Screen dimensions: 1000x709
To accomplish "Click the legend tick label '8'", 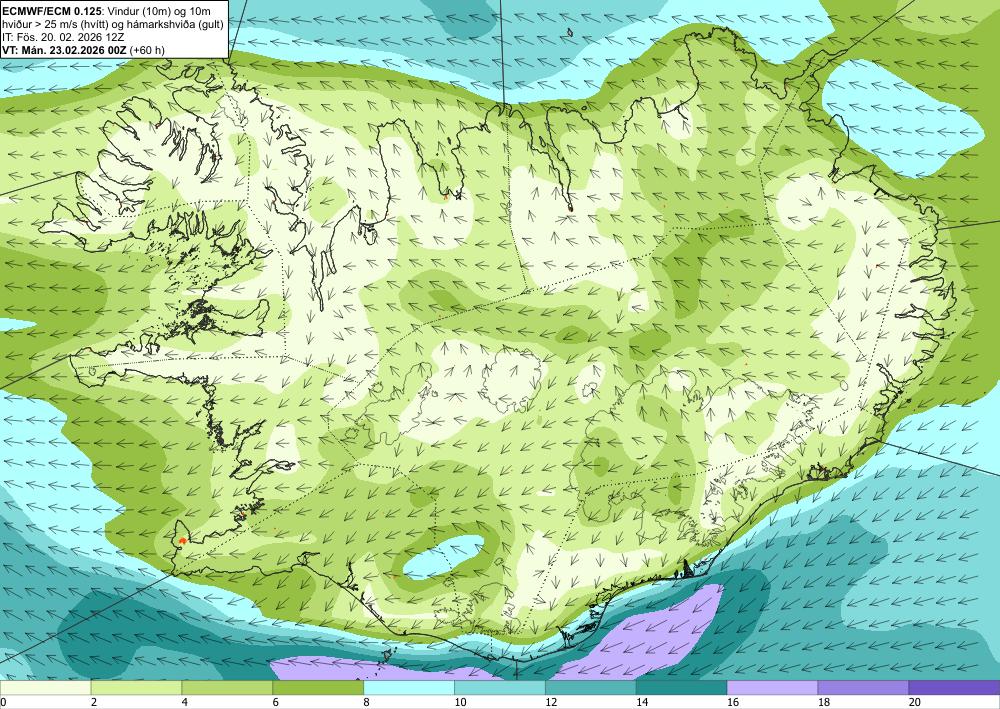I will [366, 702].
